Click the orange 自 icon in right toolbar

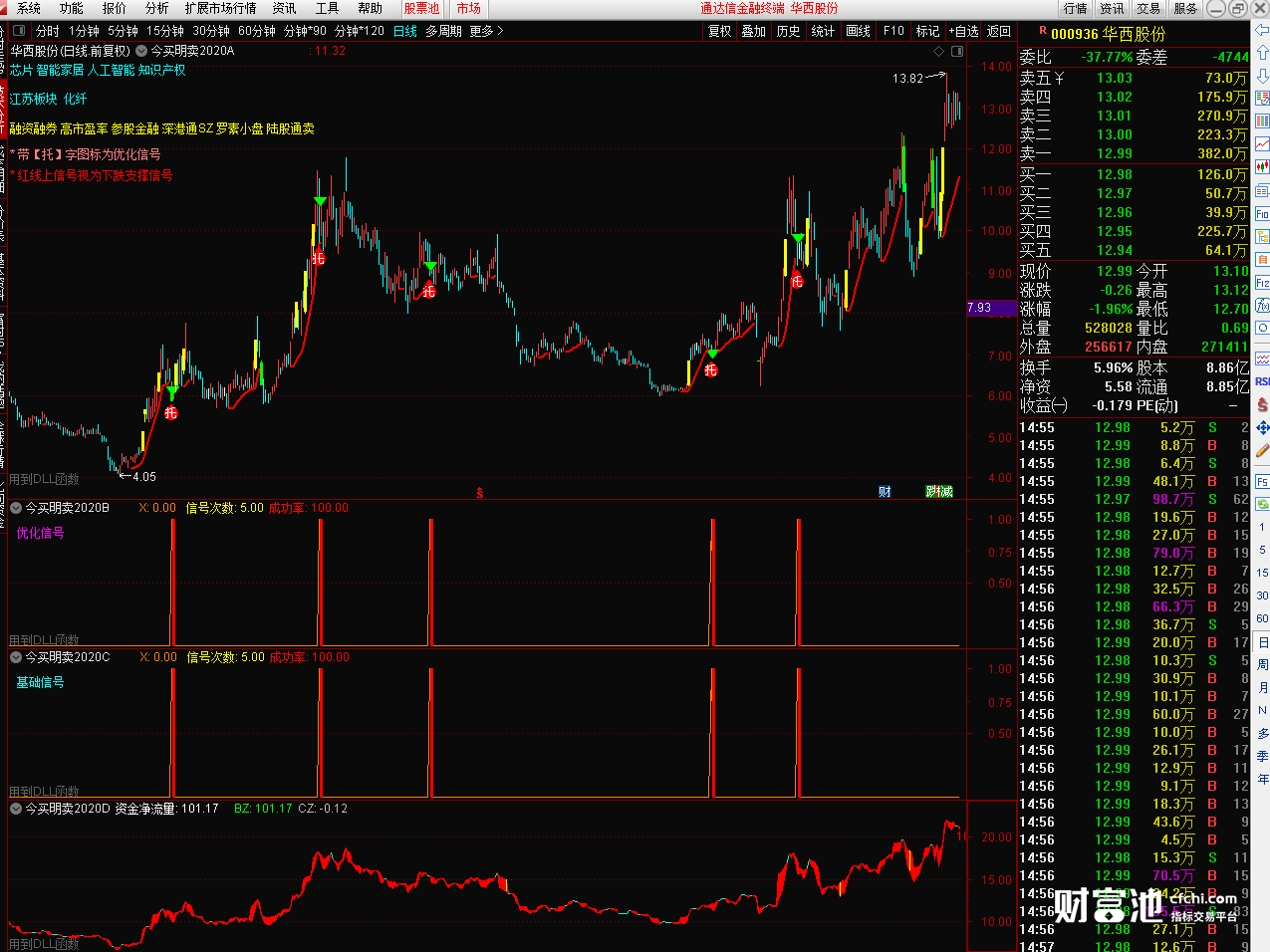click(x=1262, y=260)
